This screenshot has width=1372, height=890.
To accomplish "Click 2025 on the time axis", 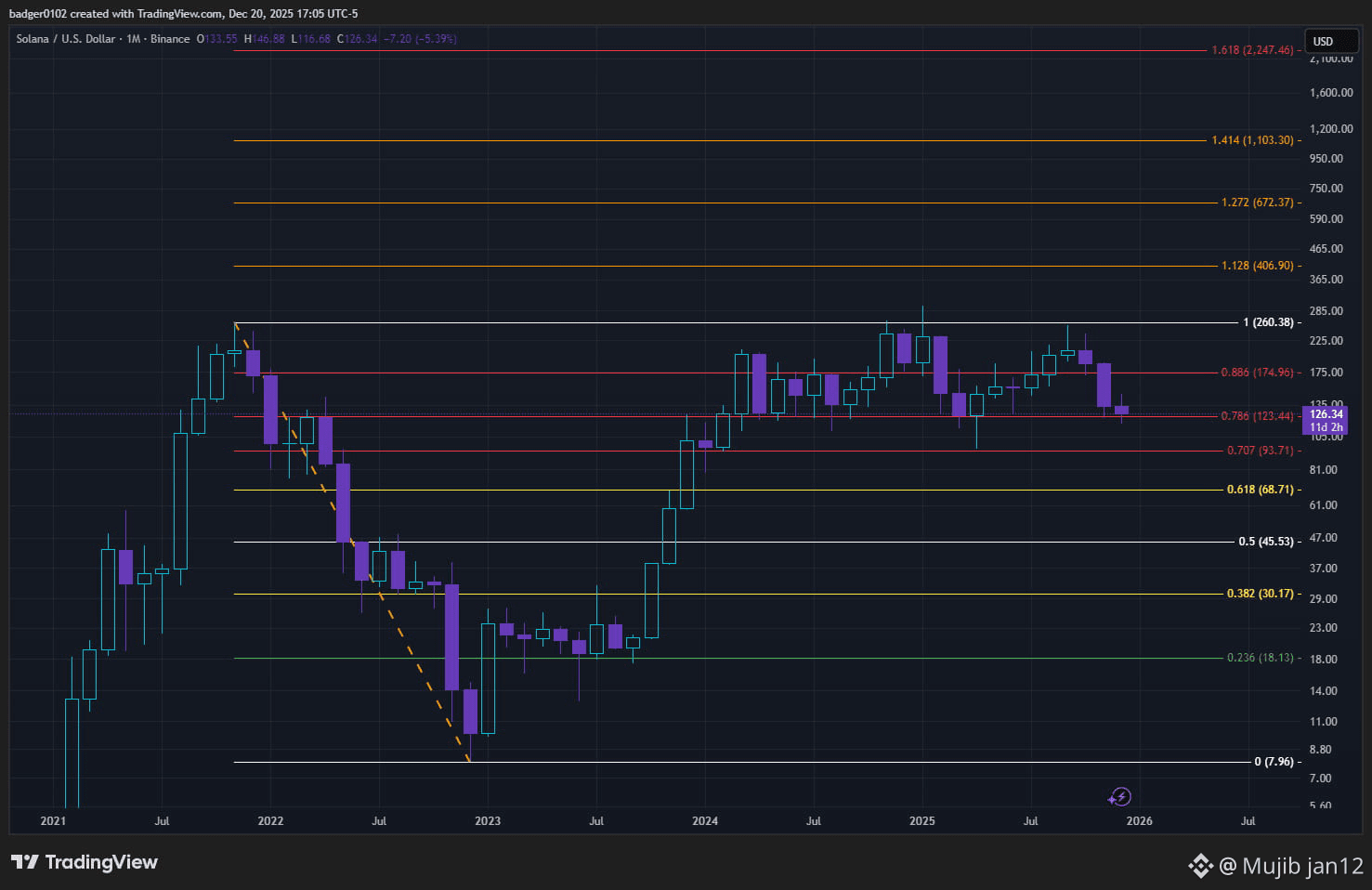I will coord(922,821).
